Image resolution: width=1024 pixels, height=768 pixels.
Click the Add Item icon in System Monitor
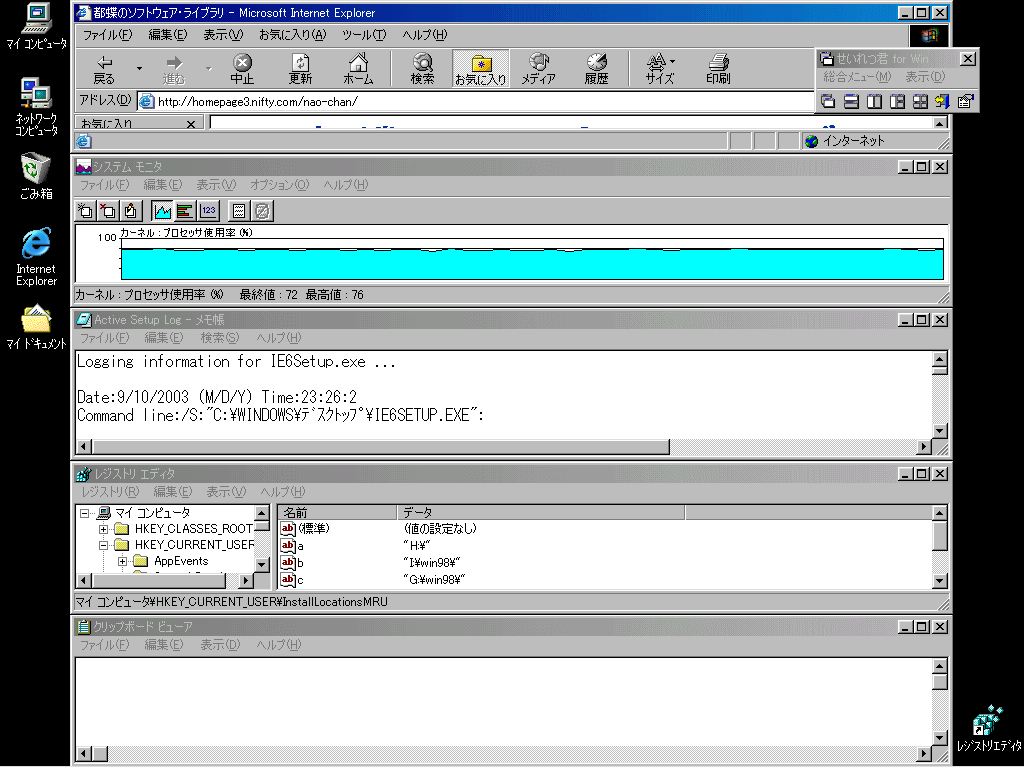coord(86,210)
